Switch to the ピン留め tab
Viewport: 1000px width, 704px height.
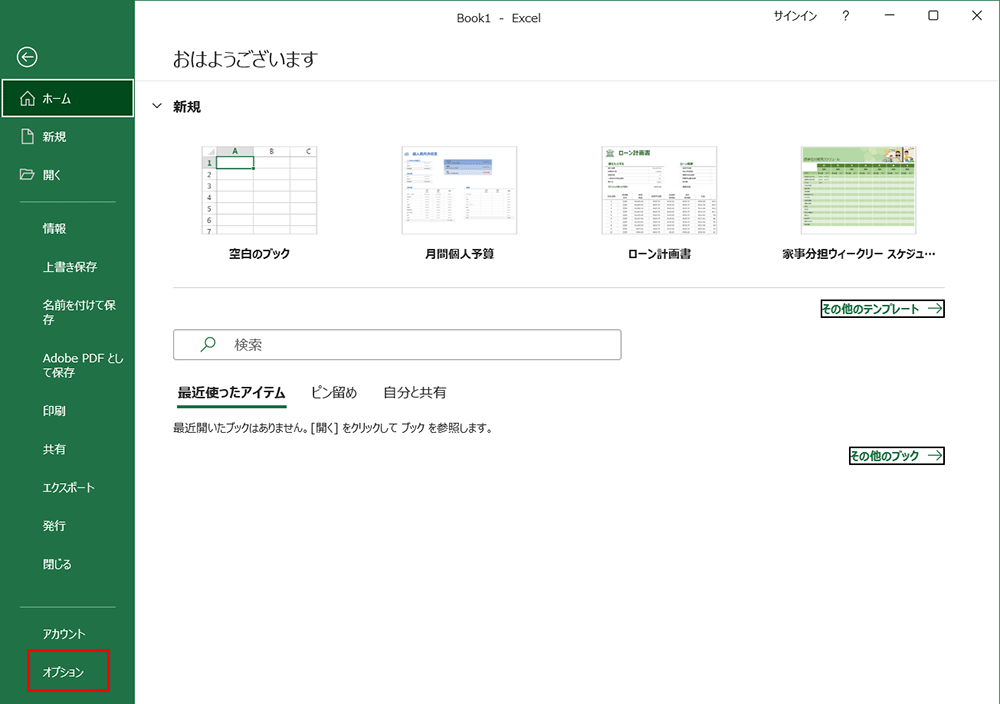pyautogui.click(x=334, y=393)
